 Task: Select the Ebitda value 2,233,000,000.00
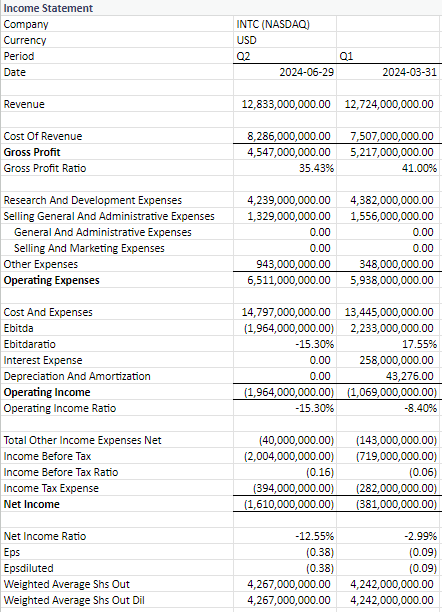[x=392, y=328]
